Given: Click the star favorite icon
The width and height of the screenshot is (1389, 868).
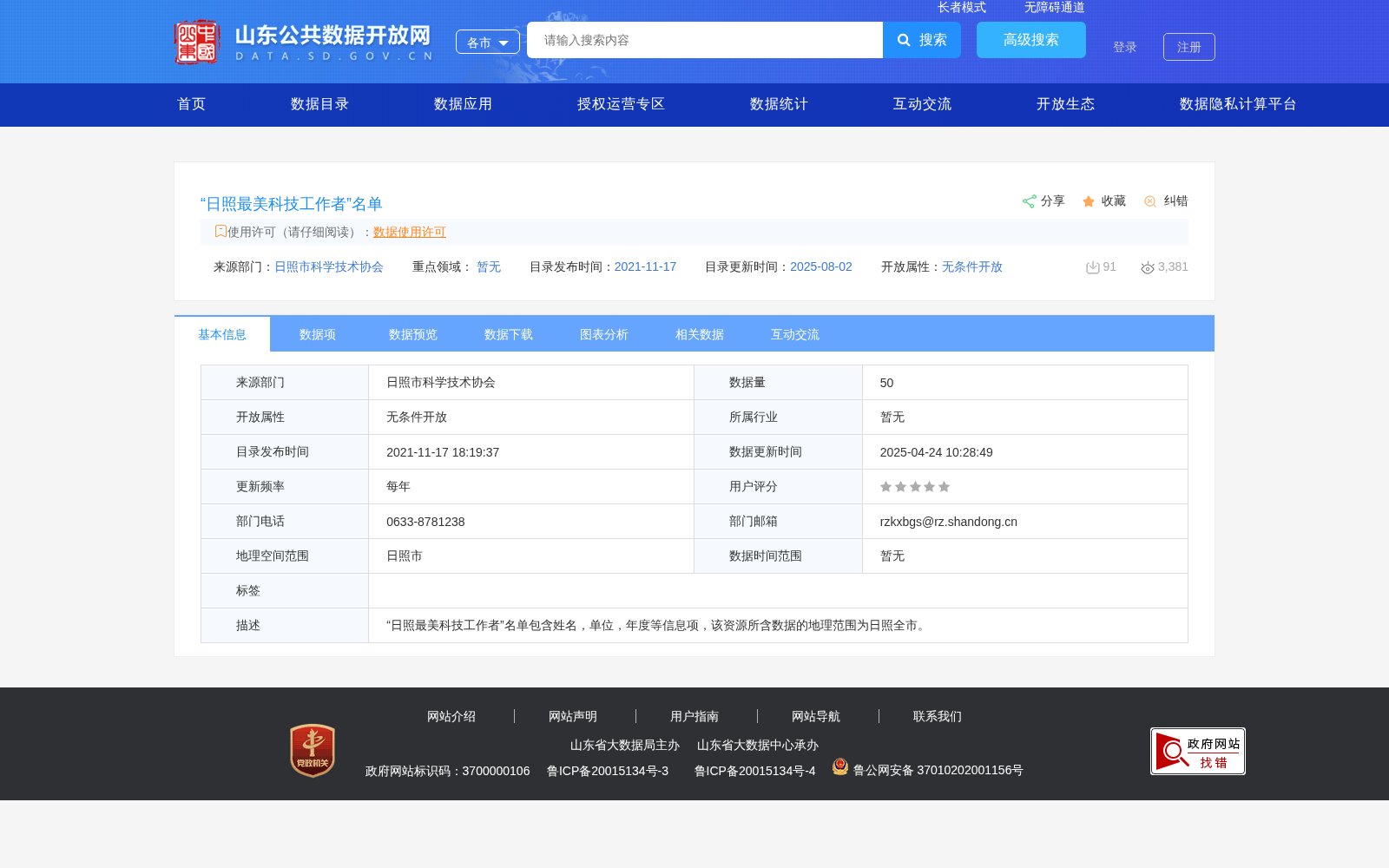Looking at the screenshot, I should (1089, 201).
